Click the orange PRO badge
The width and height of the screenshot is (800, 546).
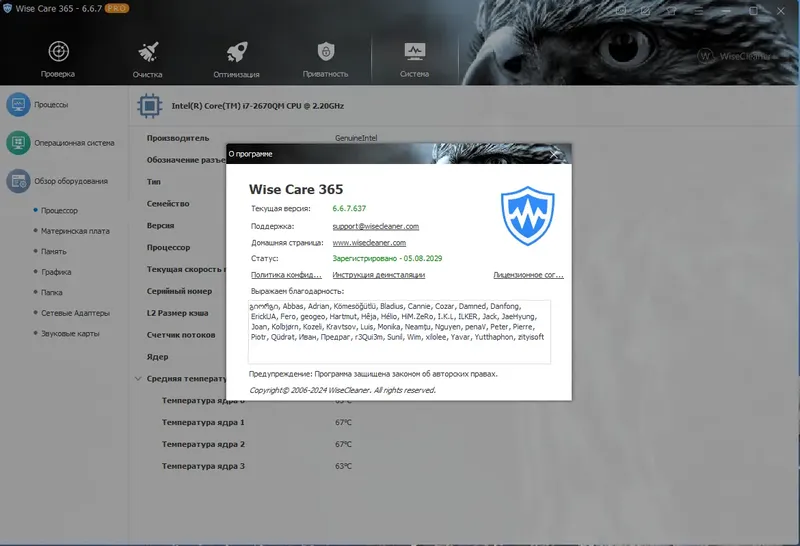coord(117,8)
